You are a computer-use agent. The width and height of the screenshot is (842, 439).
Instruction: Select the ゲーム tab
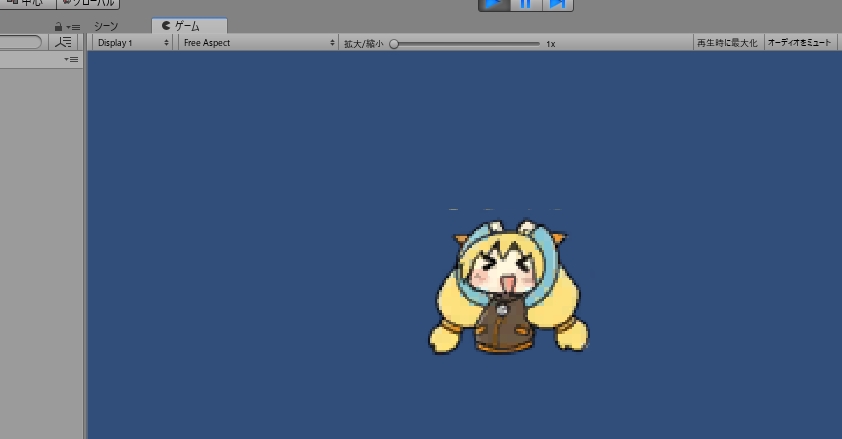pyautogui.click(x=190, y=26)
